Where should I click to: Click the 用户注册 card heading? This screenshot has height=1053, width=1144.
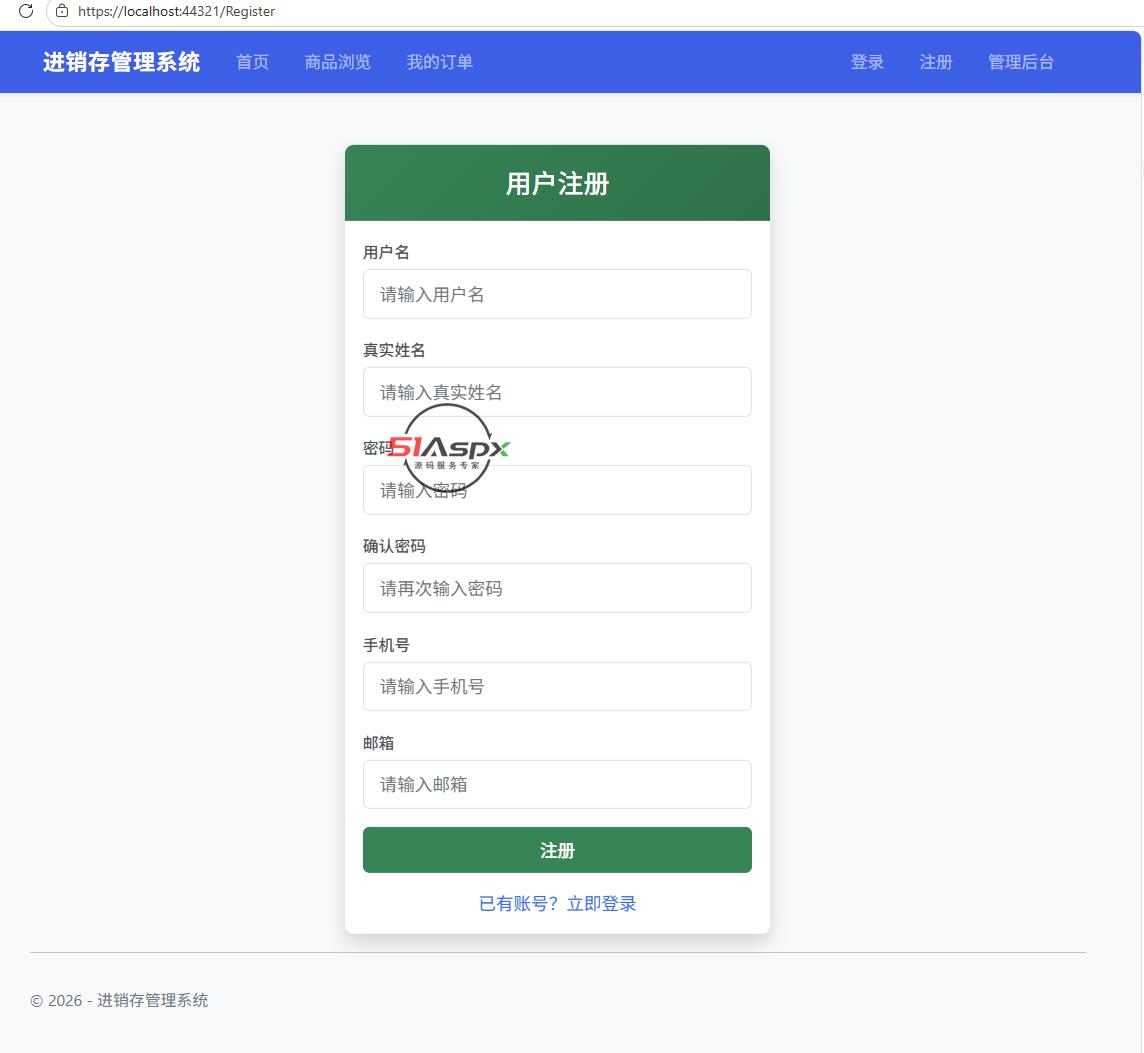pos(557,184)
